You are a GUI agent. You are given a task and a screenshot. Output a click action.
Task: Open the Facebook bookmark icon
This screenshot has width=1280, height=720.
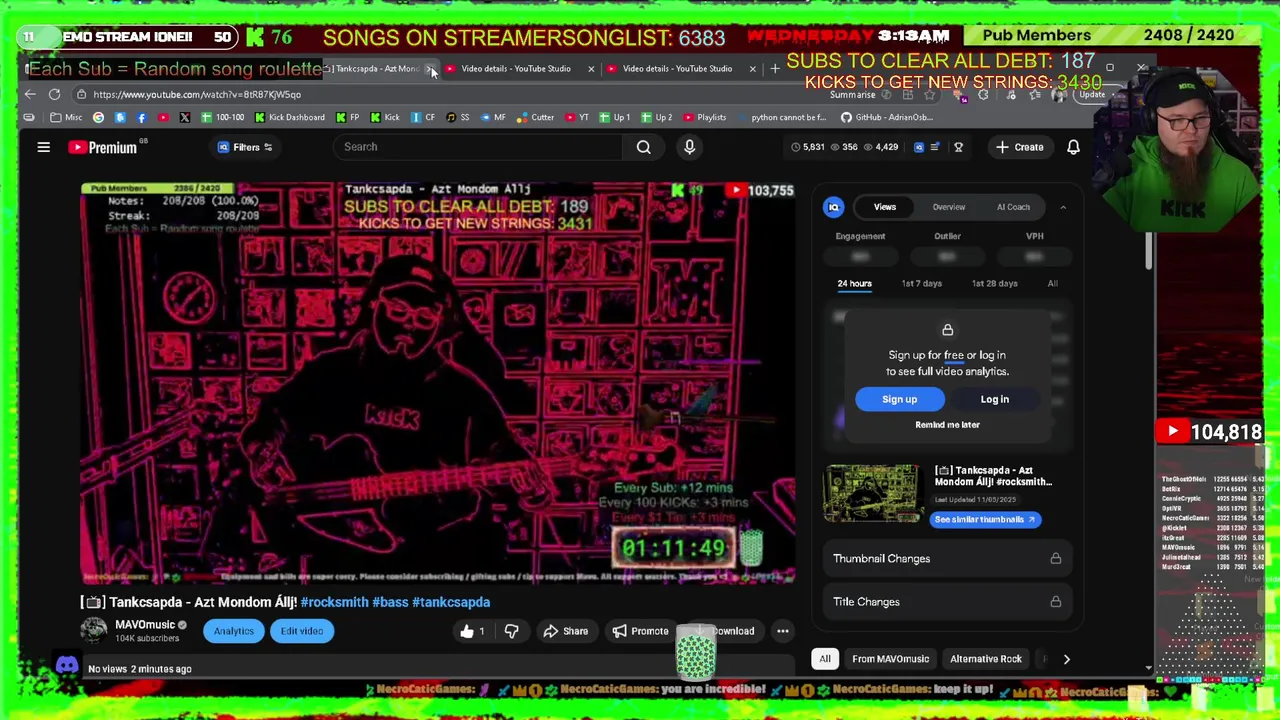pos(141,117)
